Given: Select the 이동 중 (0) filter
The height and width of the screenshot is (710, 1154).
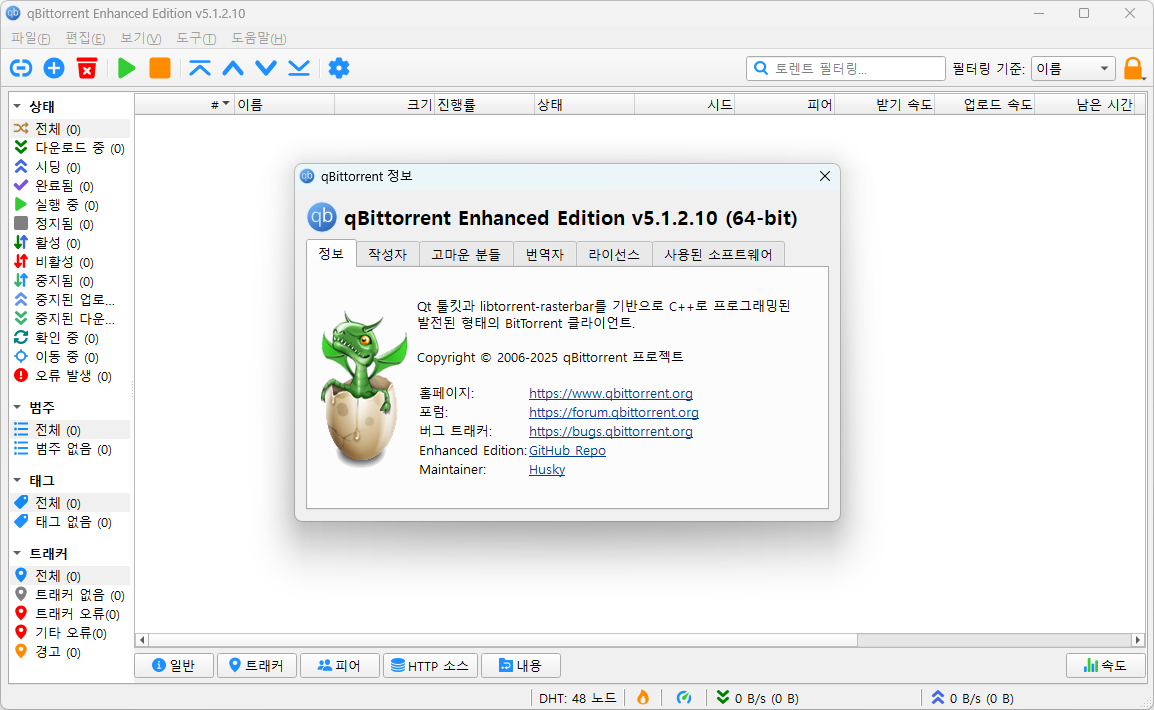Looking at the screenshot, I should click(70, 357).
